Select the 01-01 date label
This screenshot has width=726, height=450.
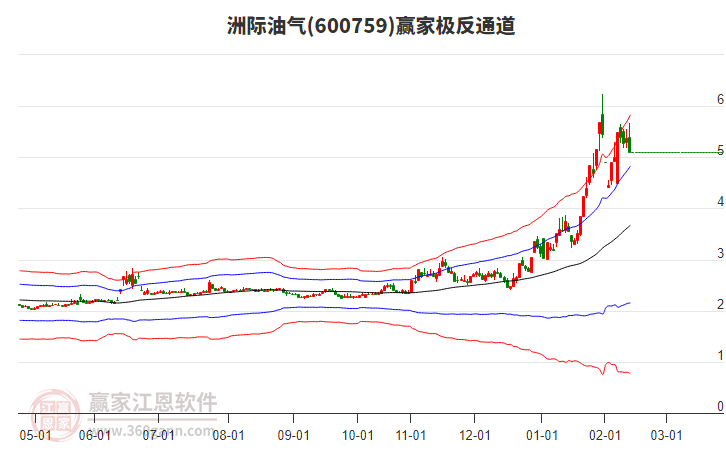click(542, 435)
